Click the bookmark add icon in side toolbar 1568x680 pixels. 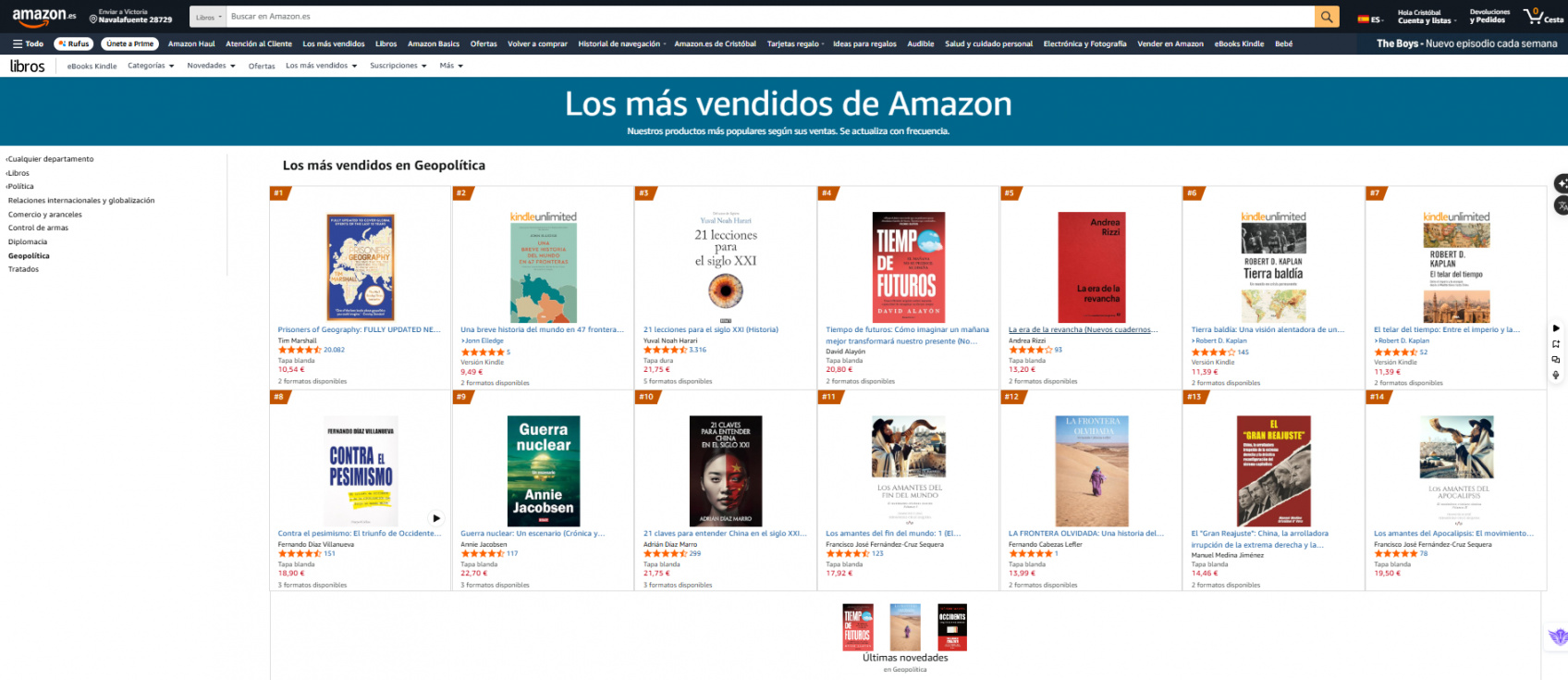coord(1556,343)
